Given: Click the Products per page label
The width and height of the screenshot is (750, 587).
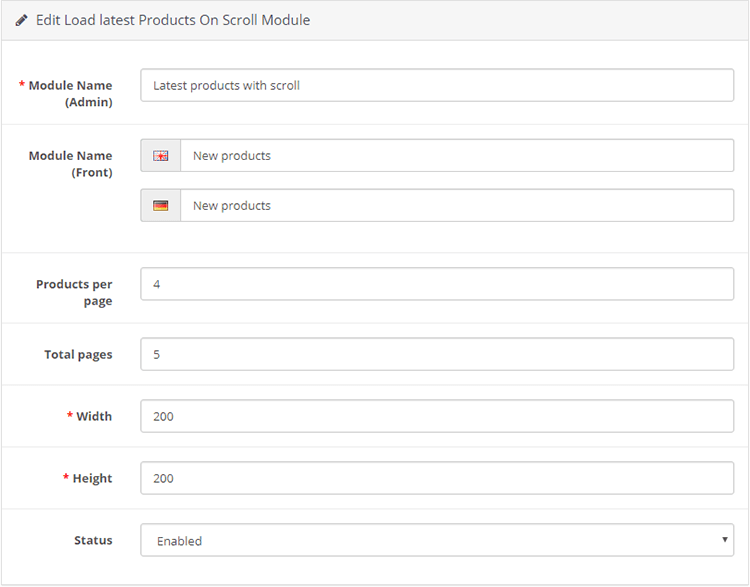Looking at the screenshot, I should [x=75, y=292].
